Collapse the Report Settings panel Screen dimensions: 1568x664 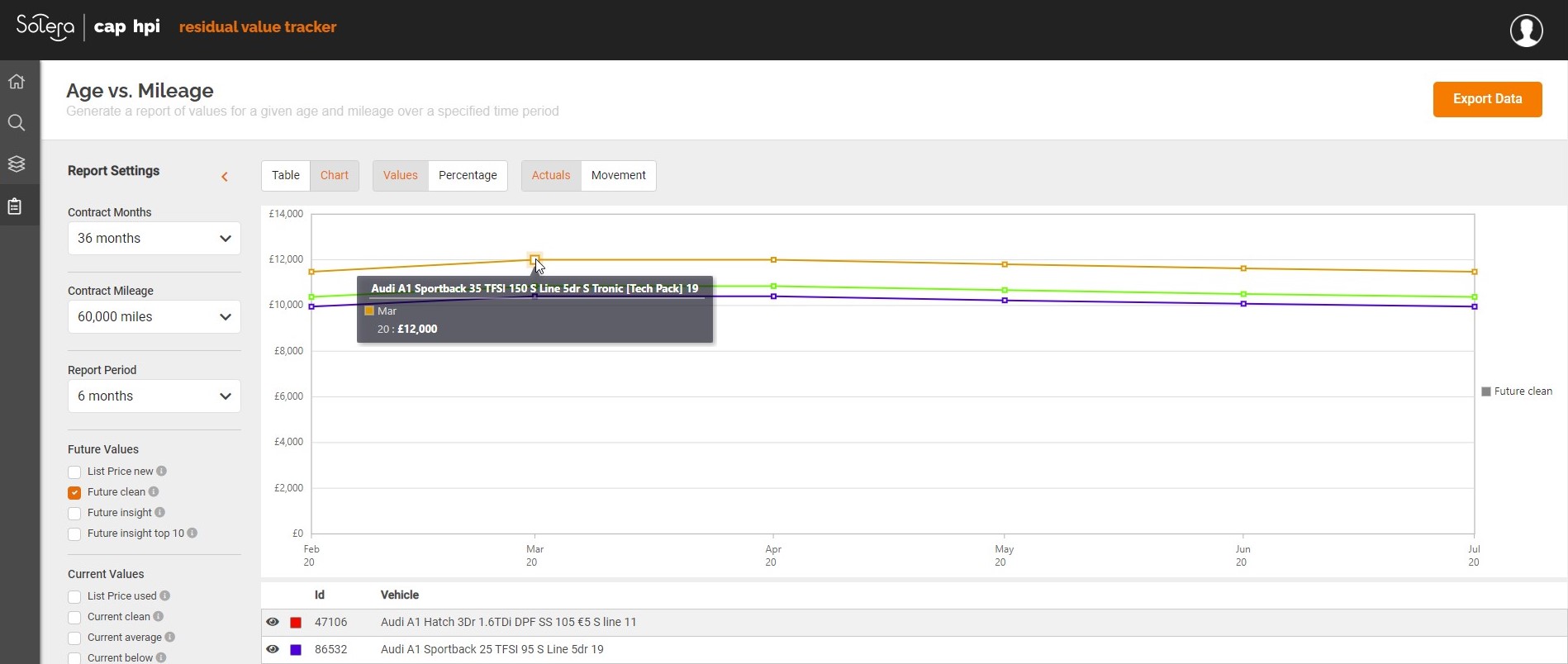coord(225,177)
